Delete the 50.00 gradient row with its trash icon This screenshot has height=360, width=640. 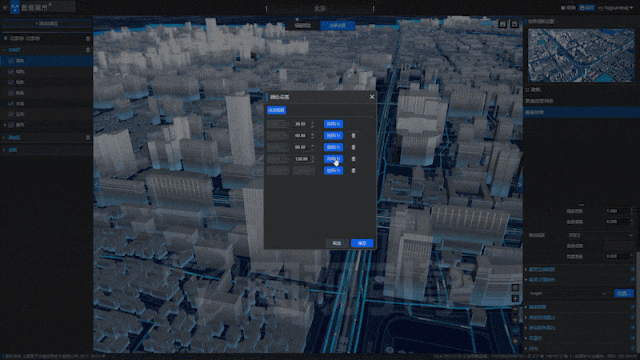point(353,136)
